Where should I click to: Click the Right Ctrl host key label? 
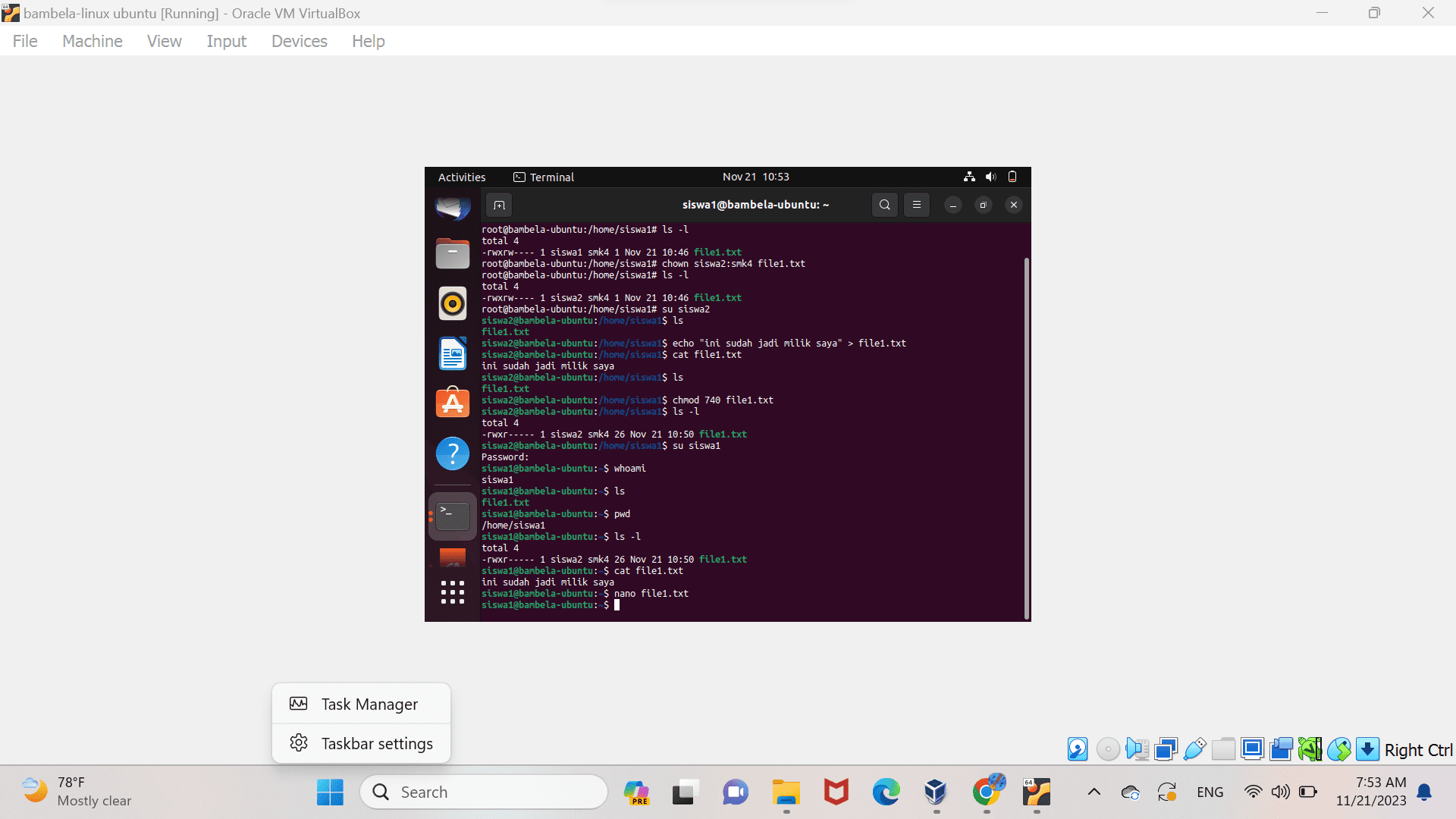(x=1418, y=750)
